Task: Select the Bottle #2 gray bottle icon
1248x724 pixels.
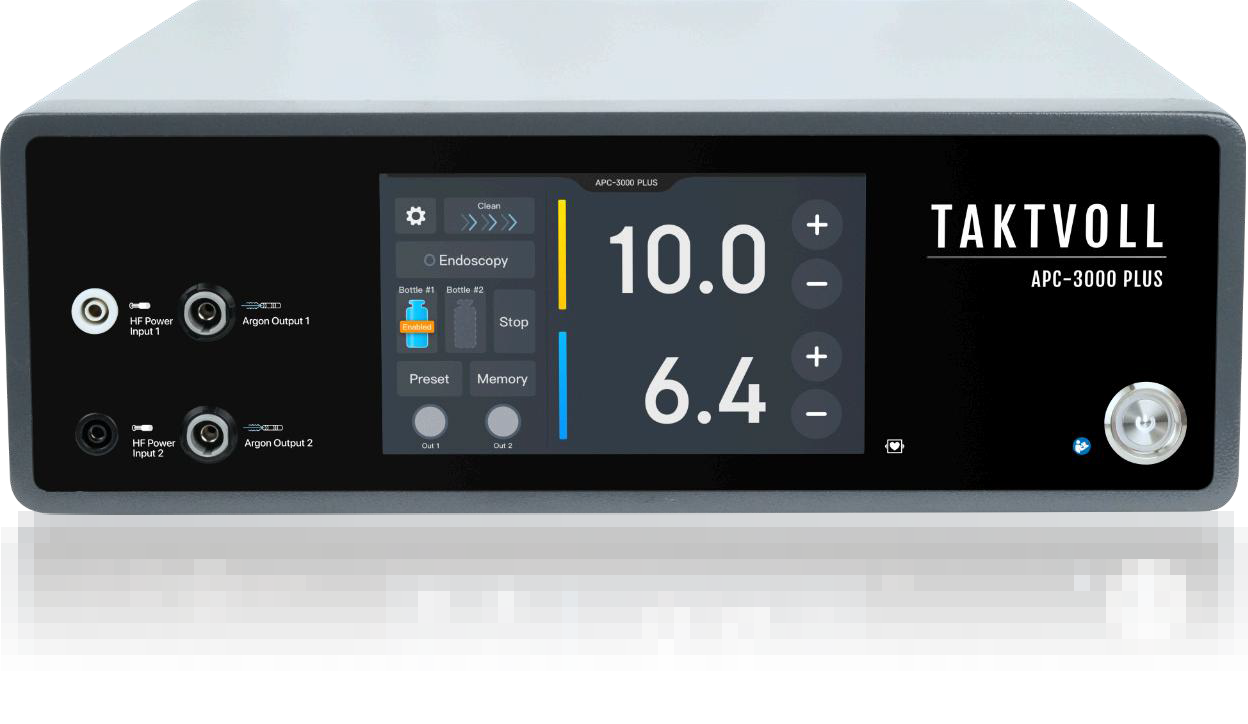Action: click(x=464, y=325)
